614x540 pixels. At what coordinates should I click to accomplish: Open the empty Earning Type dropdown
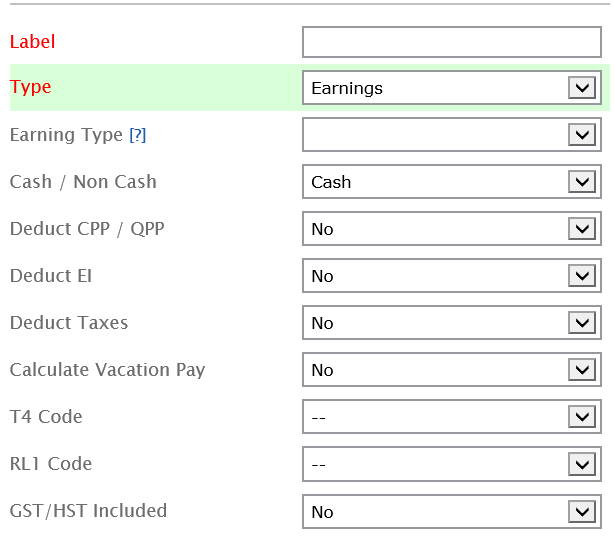coord(451,135)
